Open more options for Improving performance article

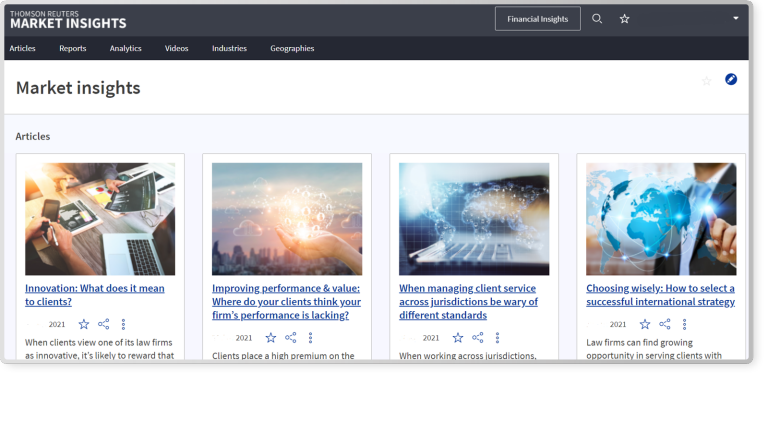click(x=311, y=338)
